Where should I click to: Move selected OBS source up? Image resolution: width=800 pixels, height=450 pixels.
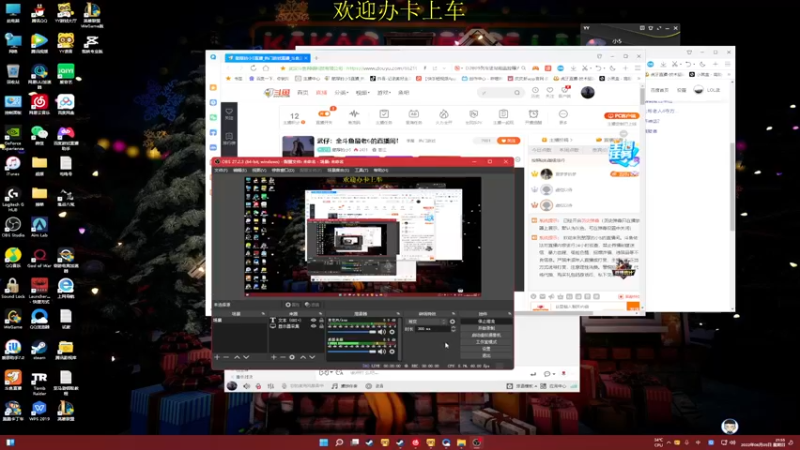coord(303,357)
